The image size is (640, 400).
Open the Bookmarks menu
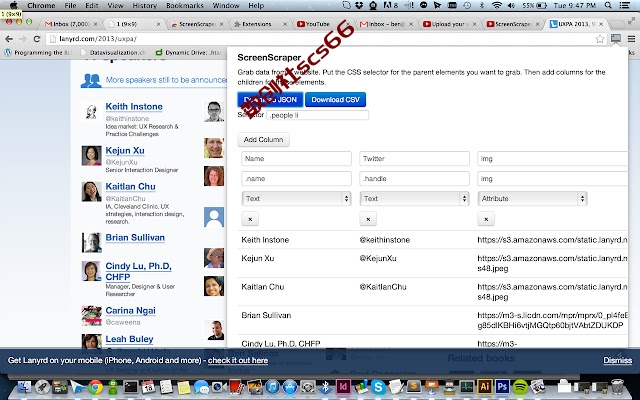coord(184,5)
